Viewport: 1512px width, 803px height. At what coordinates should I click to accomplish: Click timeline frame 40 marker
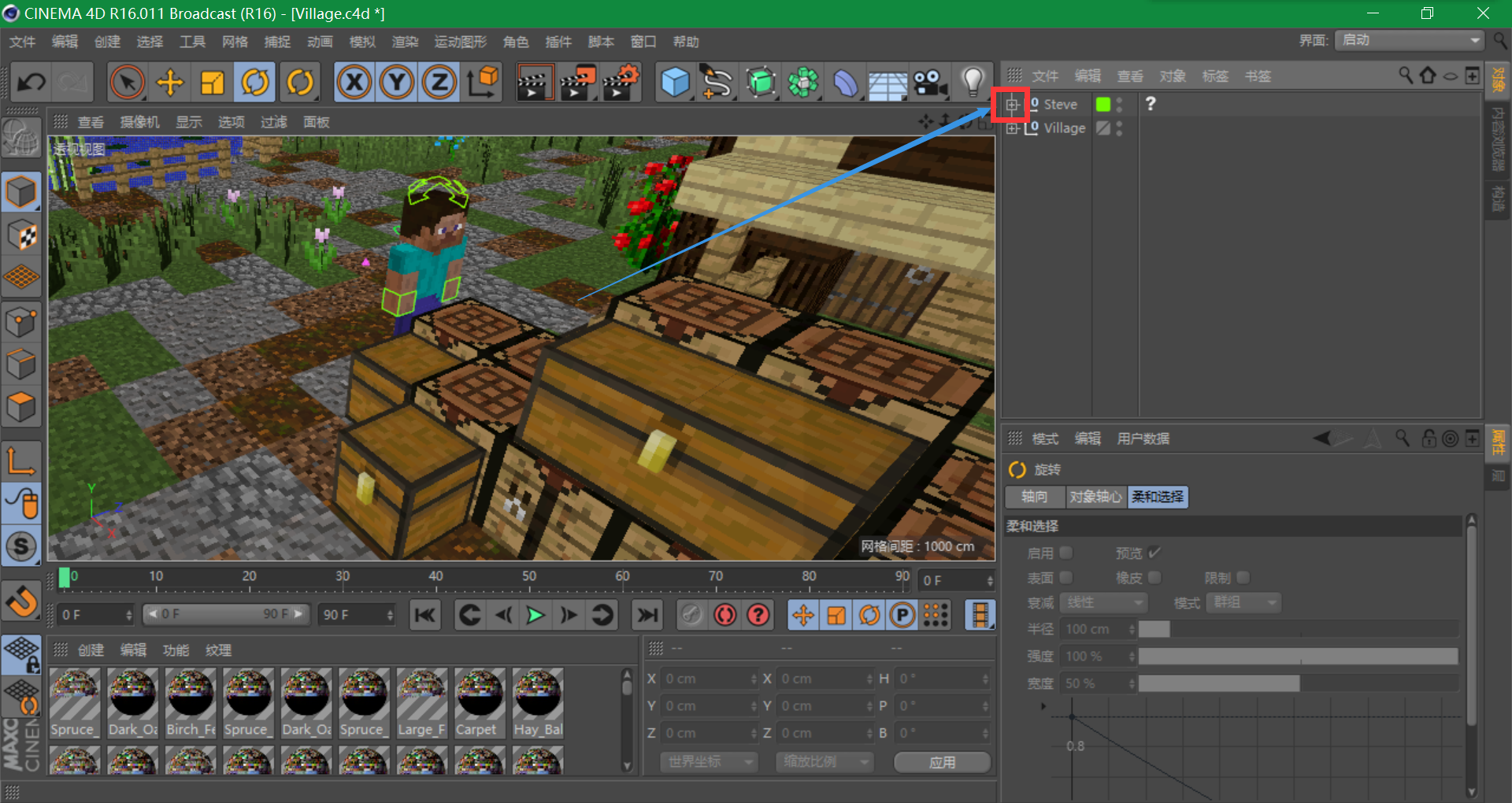(435, 577)
